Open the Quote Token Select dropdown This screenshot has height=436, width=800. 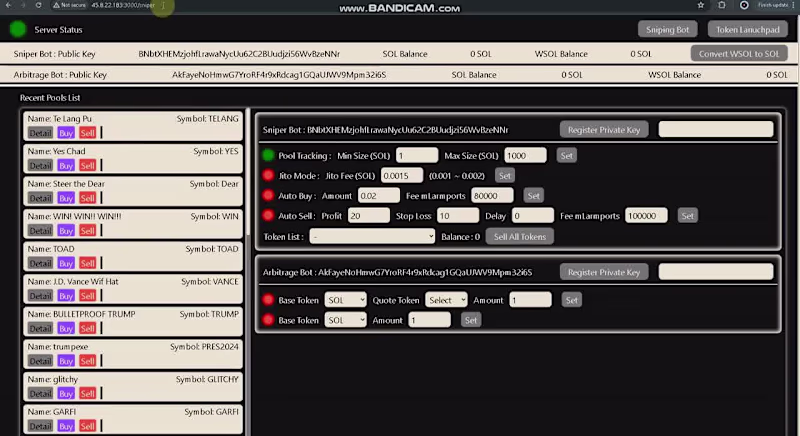(446, 300)
